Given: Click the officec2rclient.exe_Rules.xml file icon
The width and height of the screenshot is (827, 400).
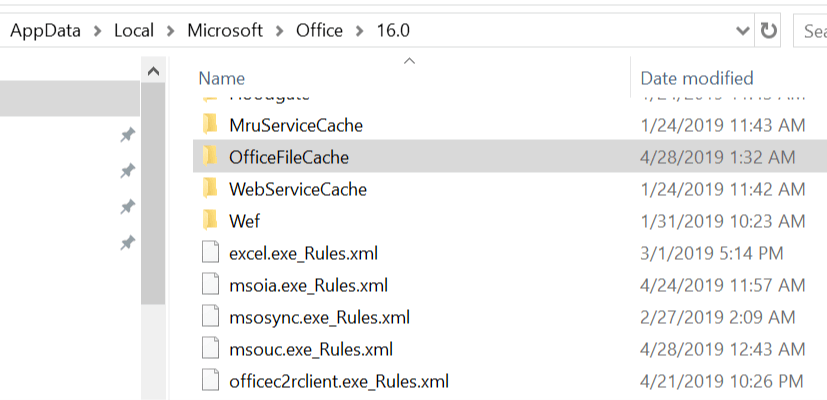Looking at the screenshot, I should coord(209,381).
